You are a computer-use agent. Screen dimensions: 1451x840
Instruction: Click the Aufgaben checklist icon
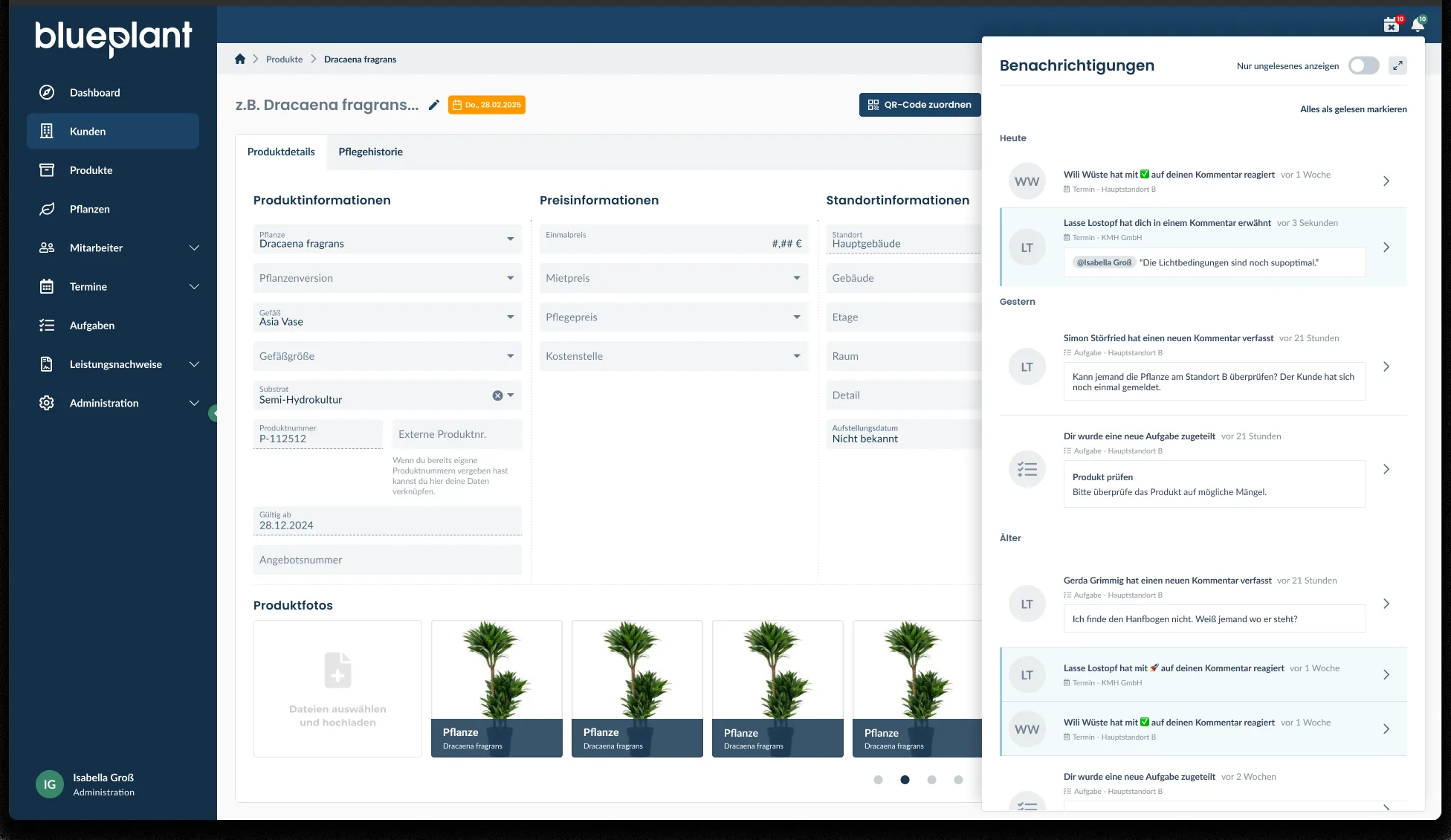[47, 325]
